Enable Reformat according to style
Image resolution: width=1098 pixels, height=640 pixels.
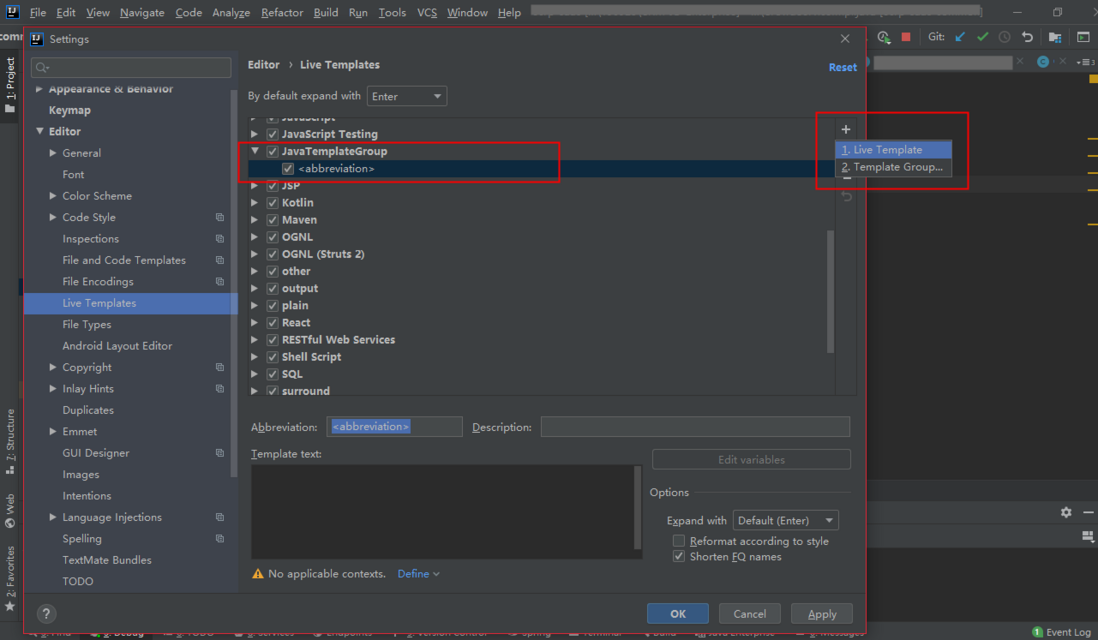pyautogui.click(x=679, y=541)
